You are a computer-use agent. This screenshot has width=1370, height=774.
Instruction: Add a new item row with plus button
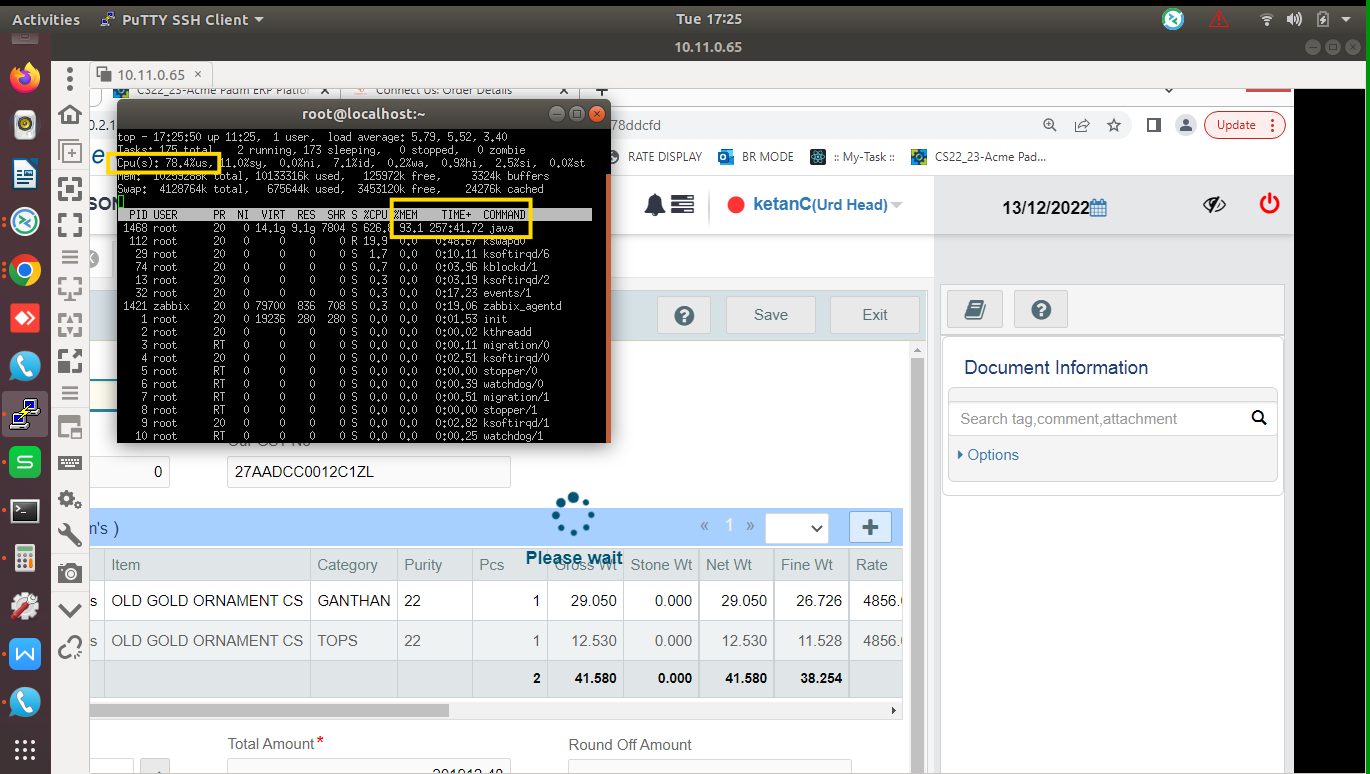[870, 528]
